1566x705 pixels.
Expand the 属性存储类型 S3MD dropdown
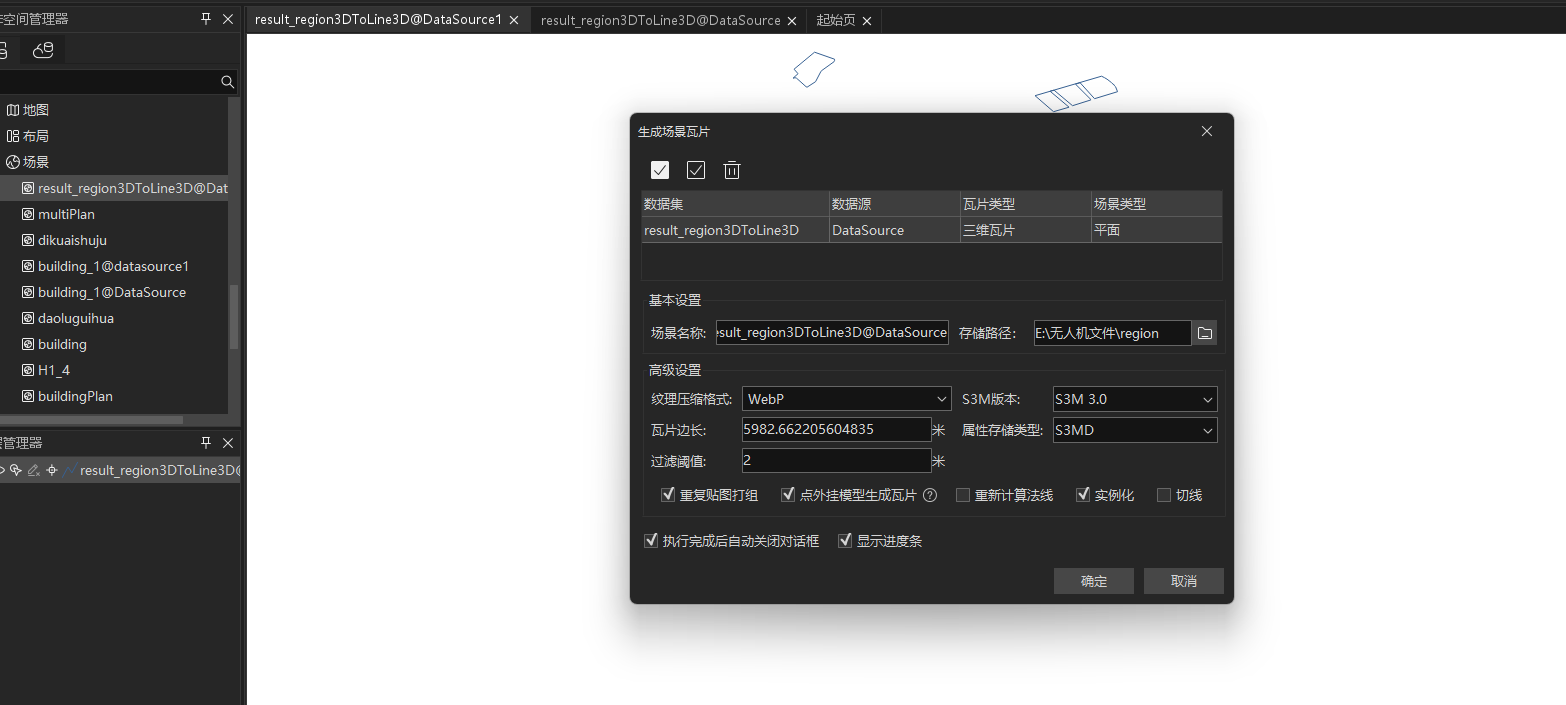click(x=1135, y=430)
